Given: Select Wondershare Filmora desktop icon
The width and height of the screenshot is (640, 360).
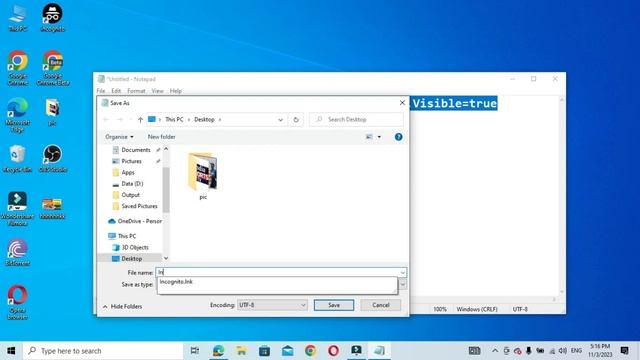Looking at the screenshot, I should click(x=18, y=209).
